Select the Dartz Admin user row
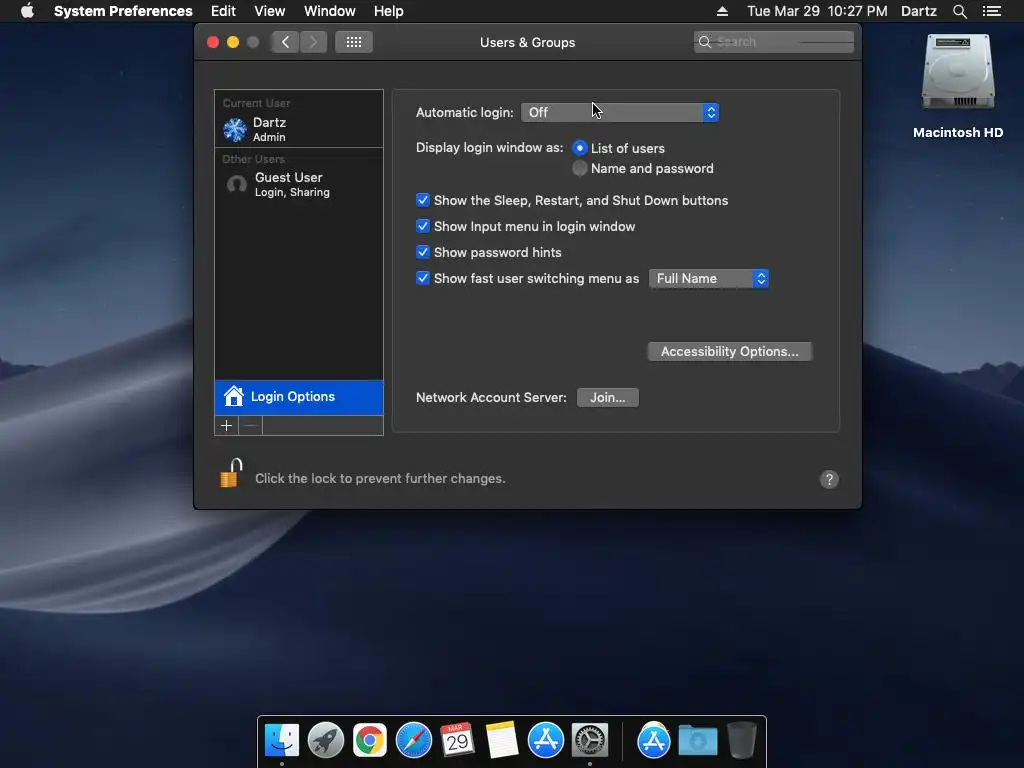The width and height of the screenshot is (1024, 768). (x=299, y=129)
